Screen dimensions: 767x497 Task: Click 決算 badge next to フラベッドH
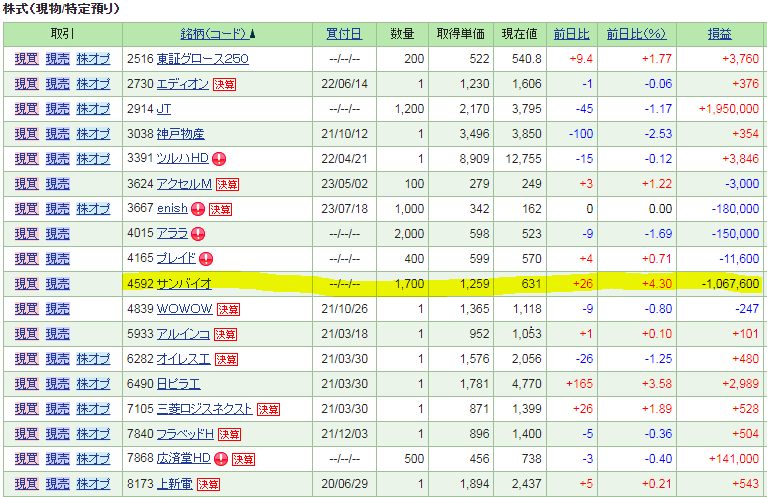tap(229, 434)
